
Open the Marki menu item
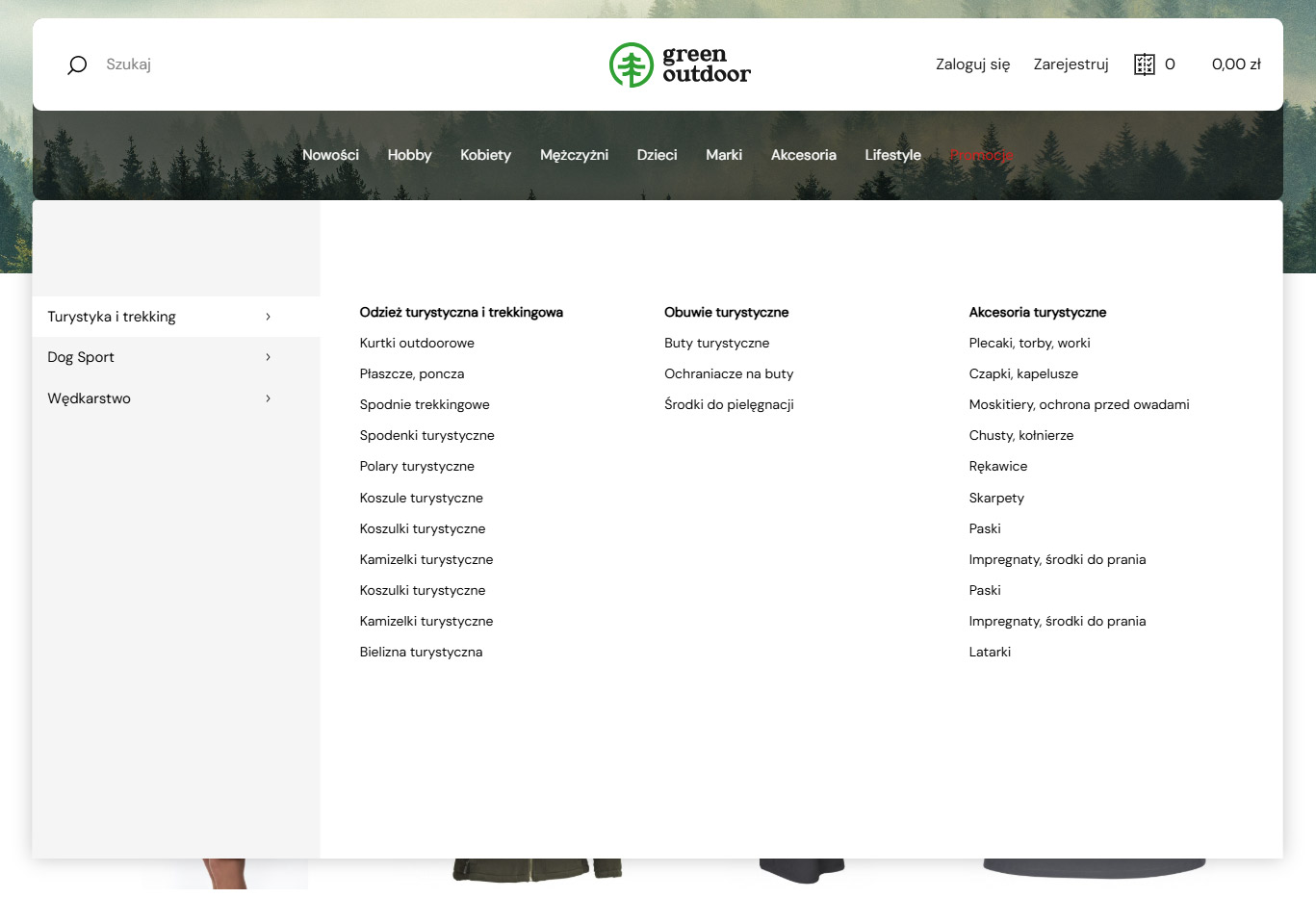coord(724,155)
